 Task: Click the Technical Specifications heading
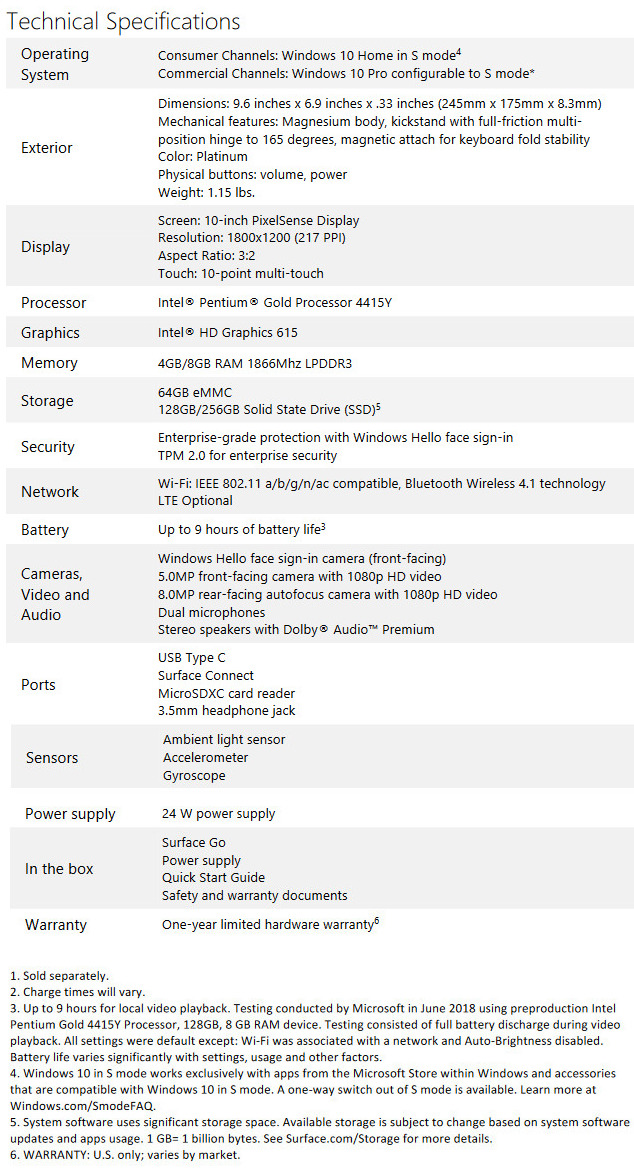[x=124, y=20]
